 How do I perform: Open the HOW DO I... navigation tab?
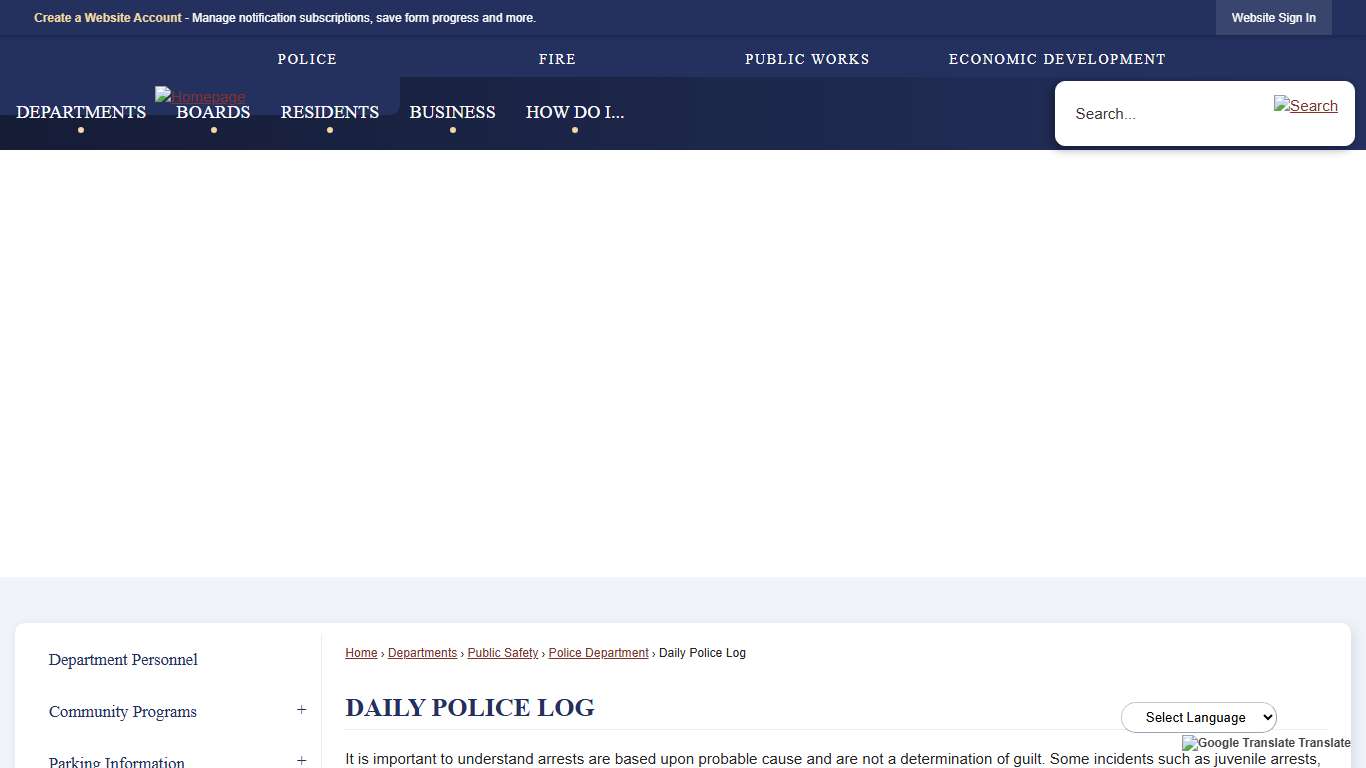tap(574, 112)
